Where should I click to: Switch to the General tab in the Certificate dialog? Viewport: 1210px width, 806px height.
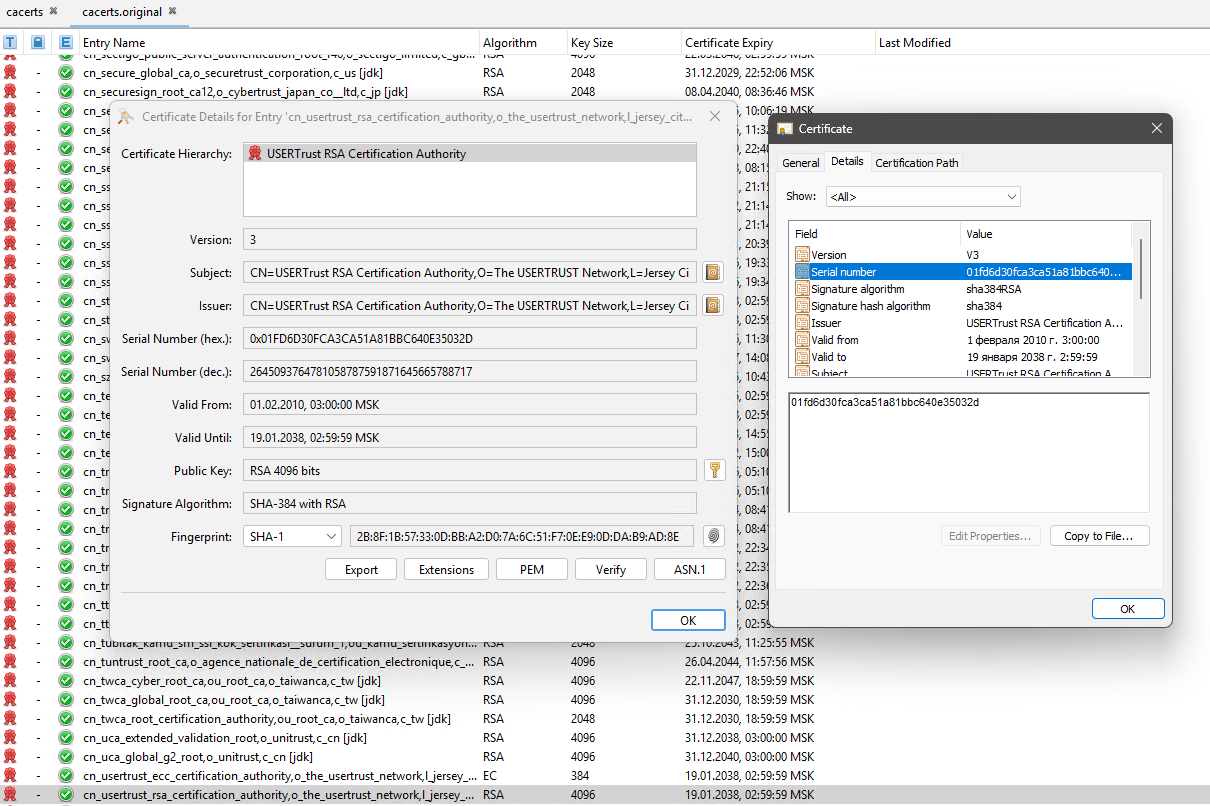tap(800, 163)
